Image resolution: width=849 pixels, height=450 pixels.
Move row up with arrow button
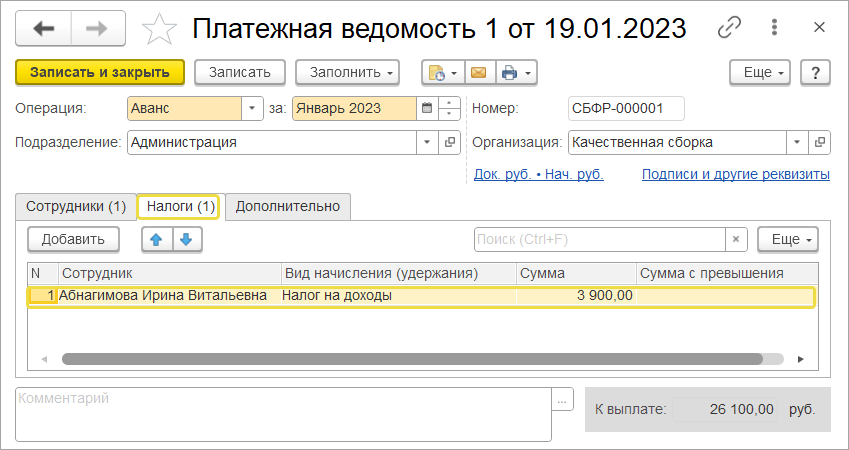coord(157,239)
